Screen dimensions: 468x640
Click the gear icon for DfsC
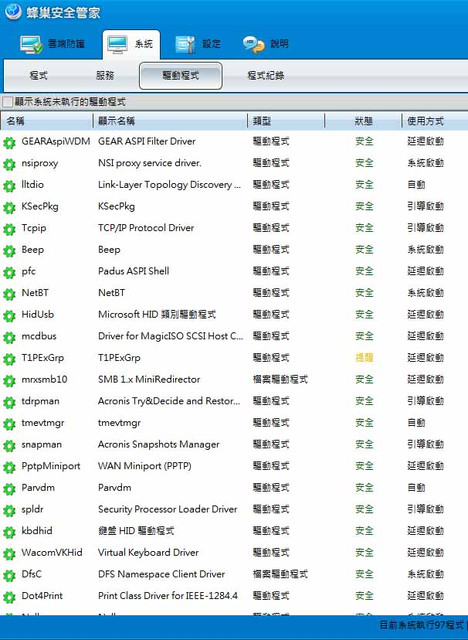pos(9,576)
